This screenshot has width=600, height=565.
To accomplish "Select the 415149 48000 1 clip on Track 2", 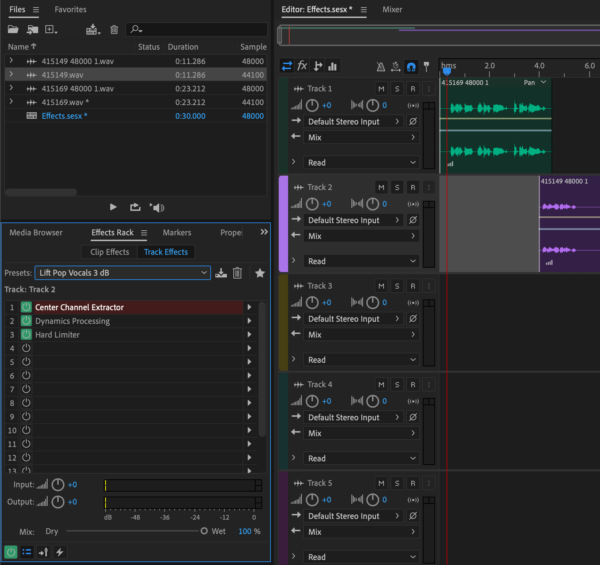I will click(x=569, y=223).
